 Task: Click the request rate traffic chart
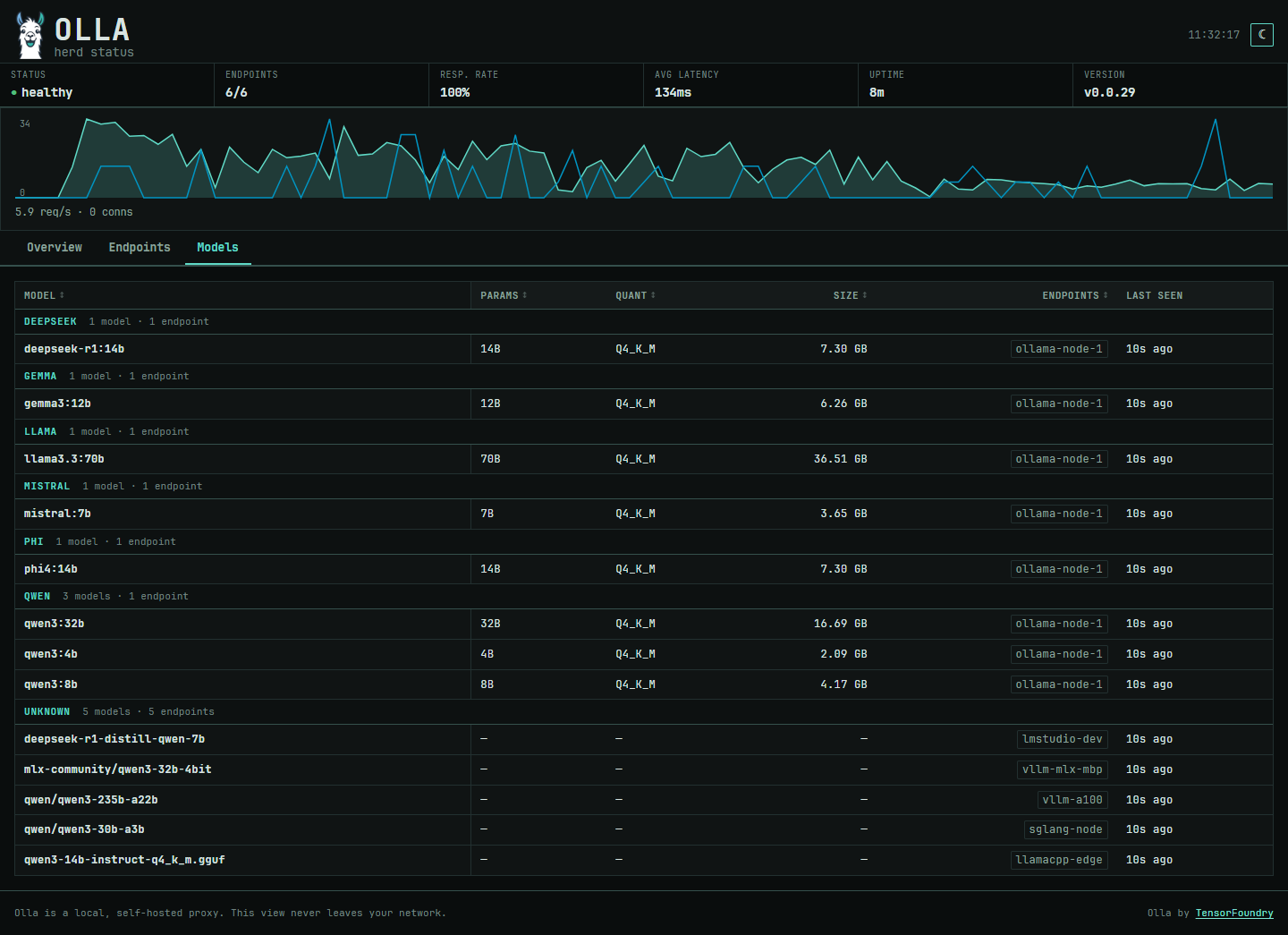[x=644, y=158]
